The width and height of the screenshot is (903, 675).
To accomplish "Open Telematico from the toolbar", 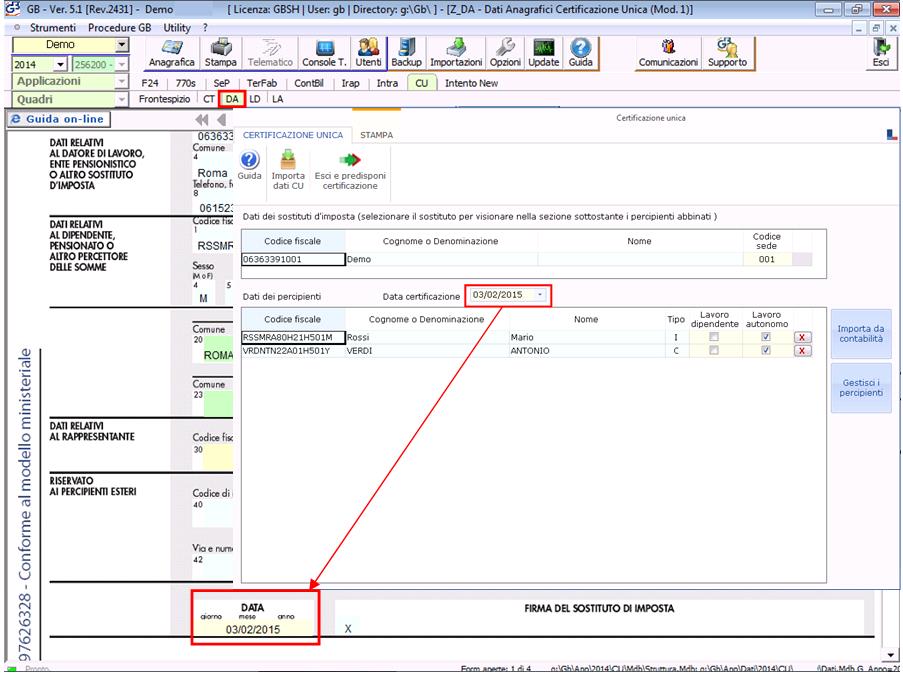I will (270, 54).
